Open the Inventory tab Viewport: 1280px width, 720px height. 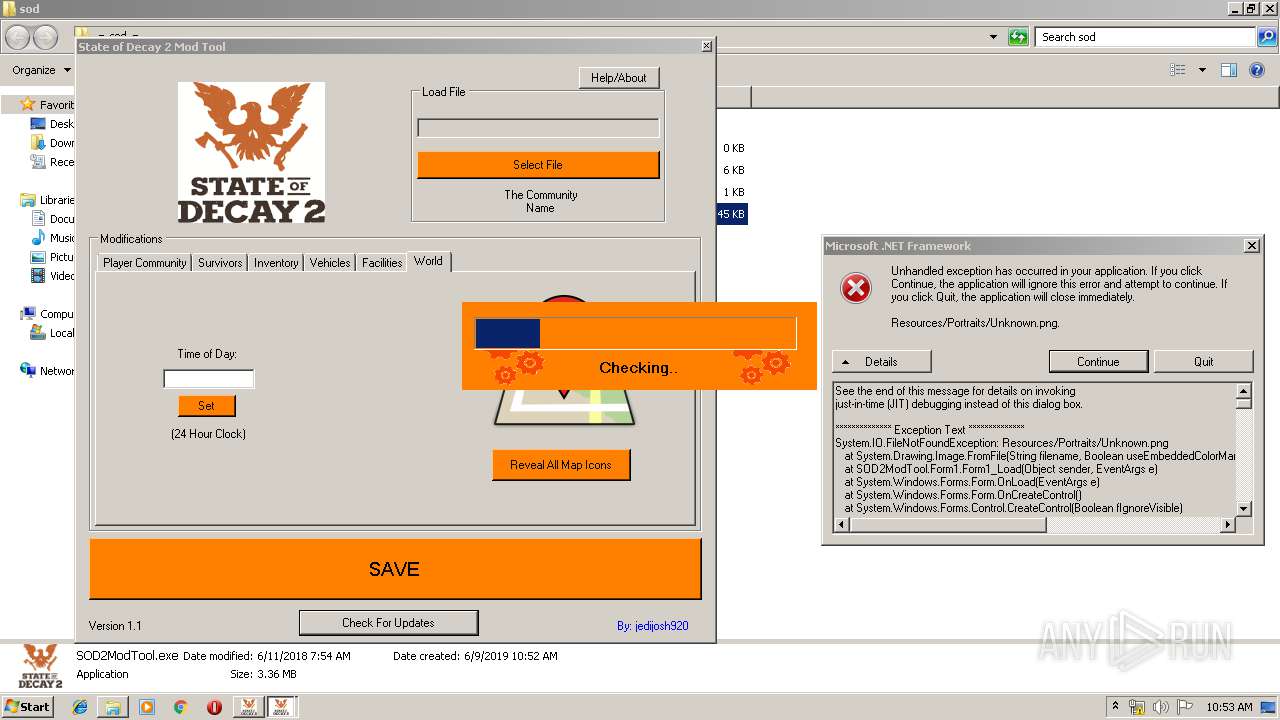tap(276, 262)
